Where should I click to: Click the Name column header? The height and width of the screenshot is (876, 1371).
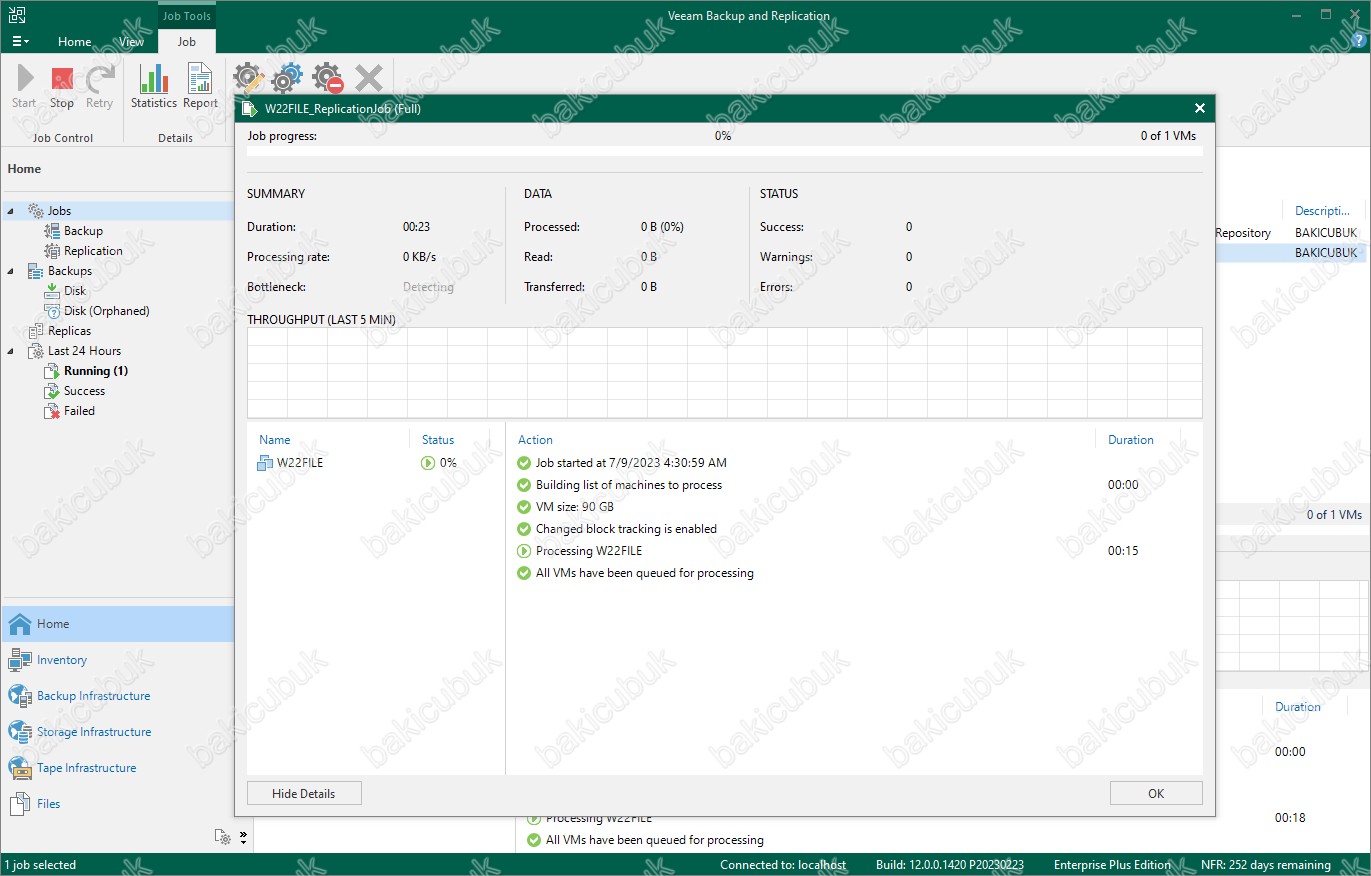(275, 440)
